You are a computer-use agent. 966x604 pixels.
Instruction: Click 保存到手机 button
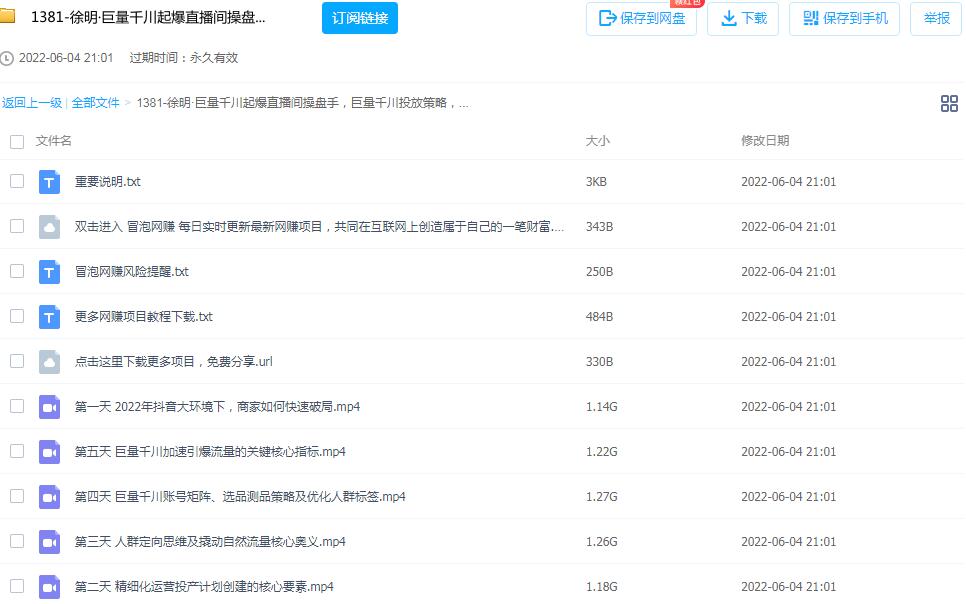tap(844, 18)
